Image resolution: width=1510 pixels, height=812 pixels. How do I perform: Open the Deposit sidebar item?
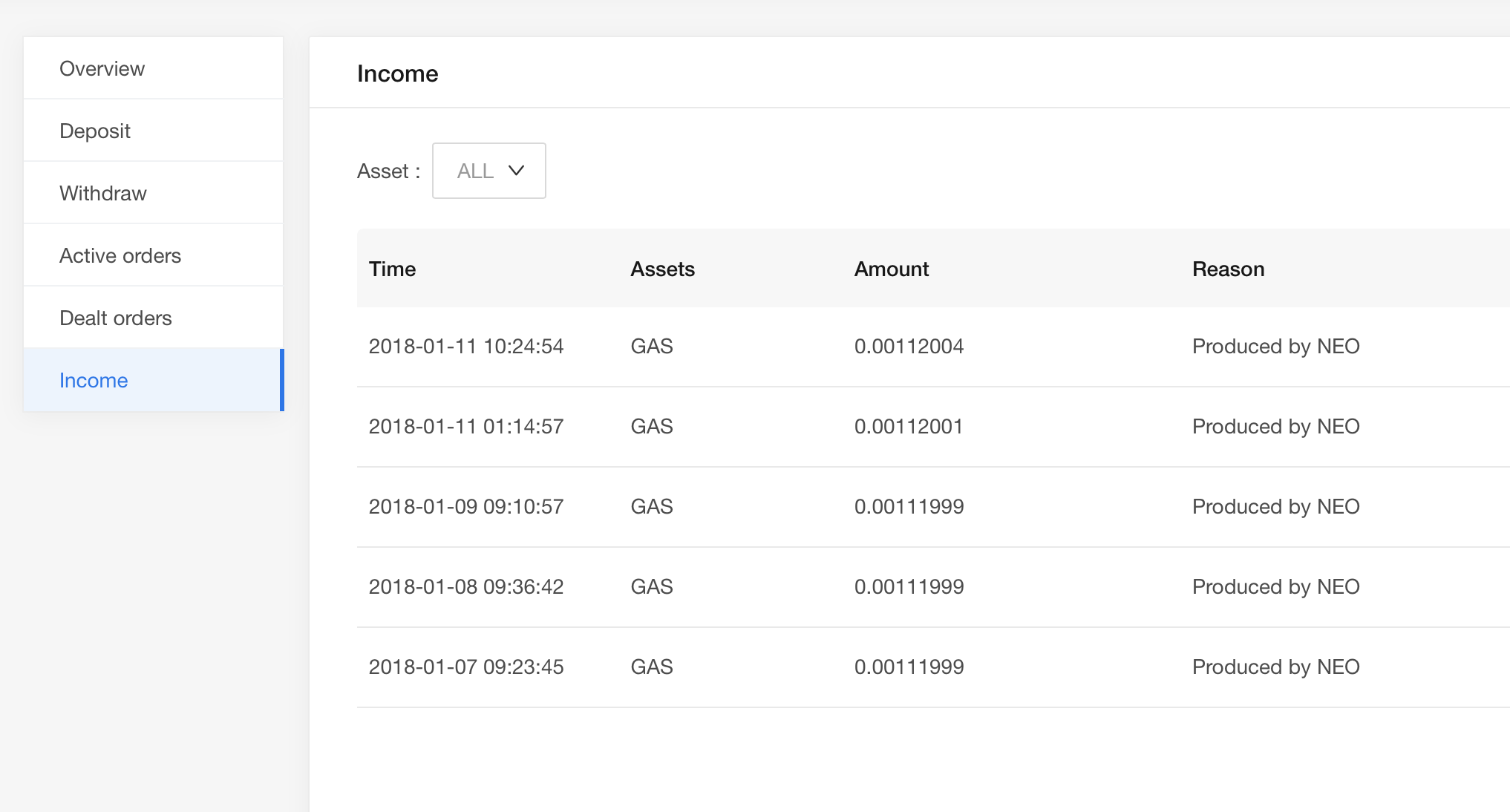pos(95,131)
